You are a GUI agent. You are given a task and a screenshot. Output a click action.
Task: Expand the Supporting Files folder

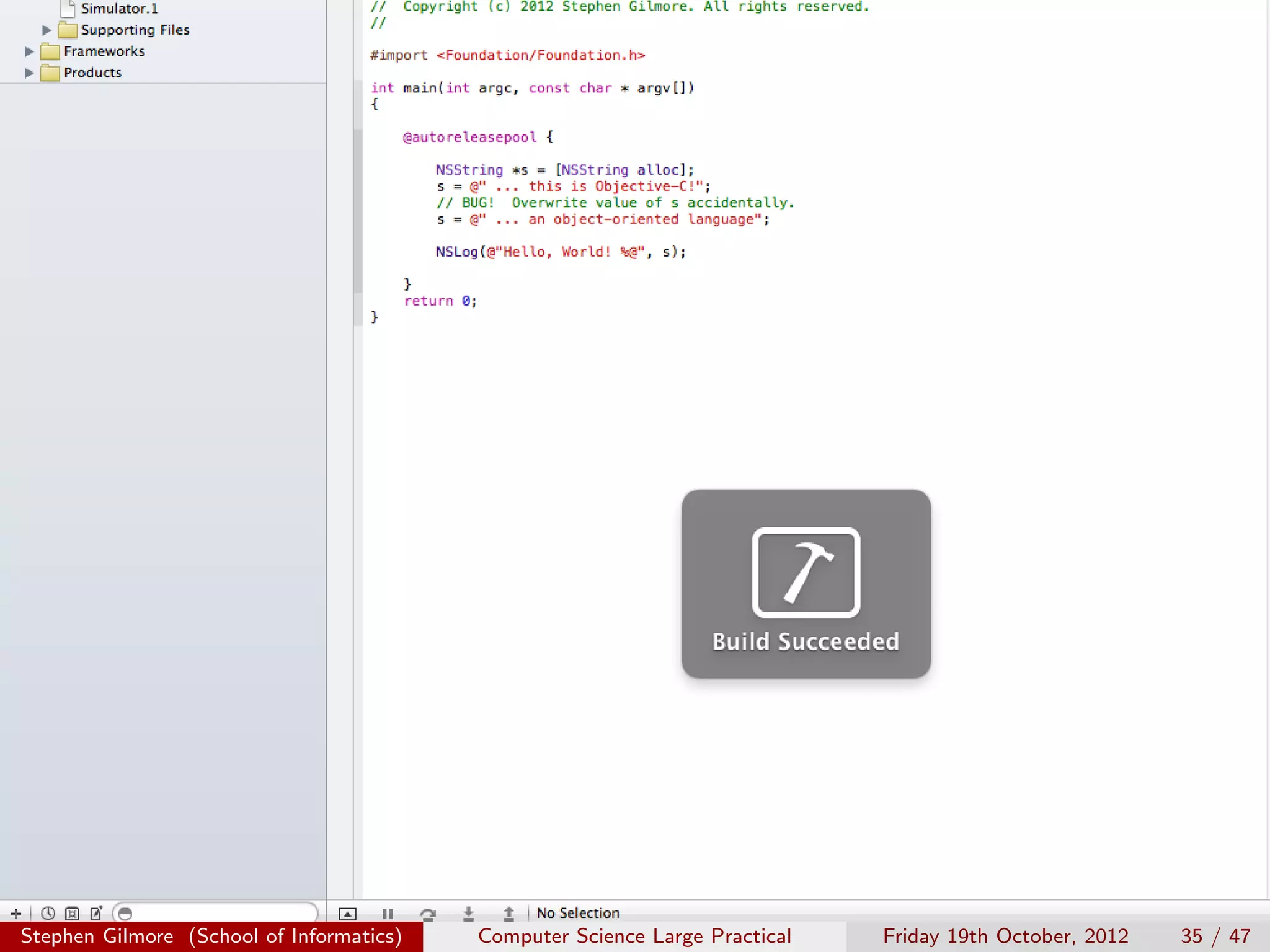coord(47,30)
